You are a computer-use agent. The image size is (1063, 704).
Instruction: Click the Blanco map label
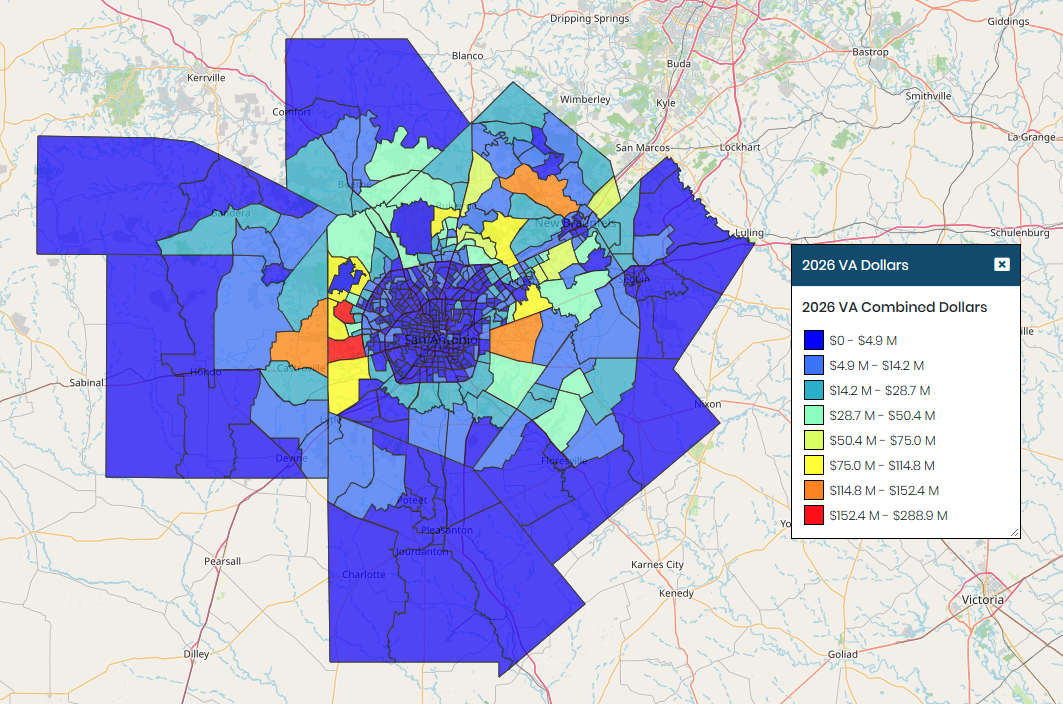pos(468,56)
